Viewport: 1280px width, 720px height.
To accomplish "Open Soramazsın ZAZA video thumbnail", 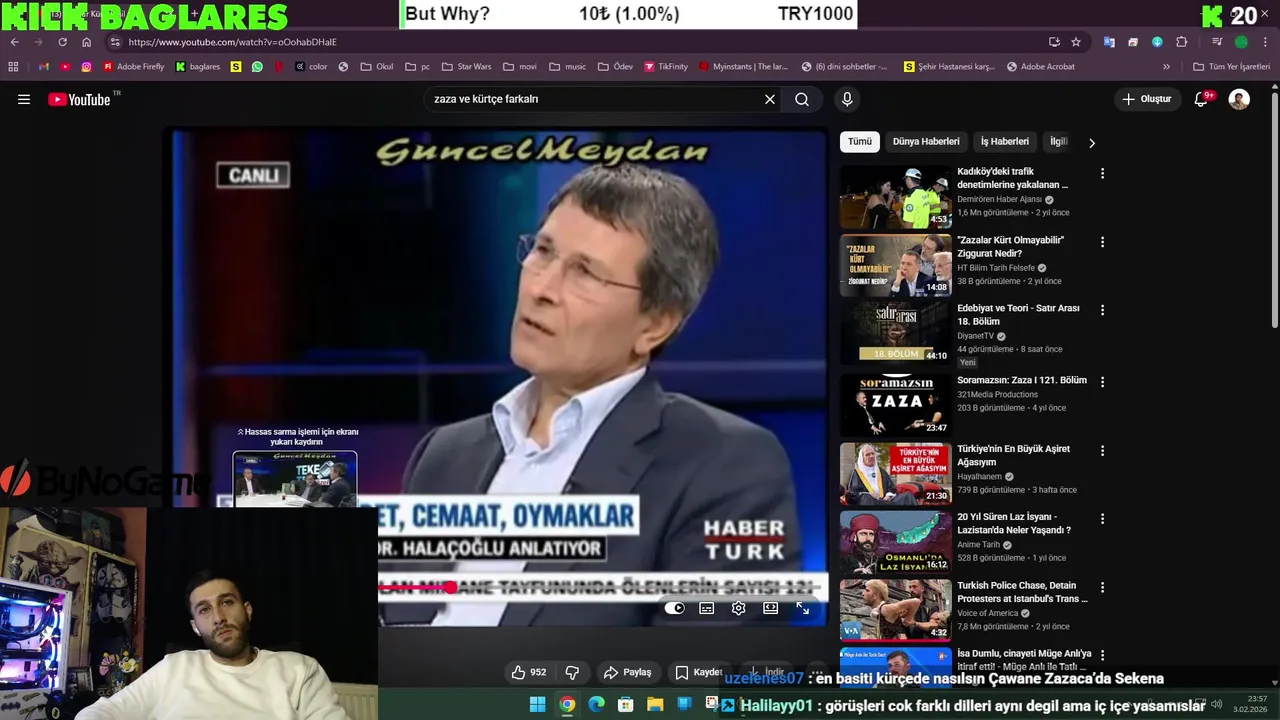I will click(896, 405).
